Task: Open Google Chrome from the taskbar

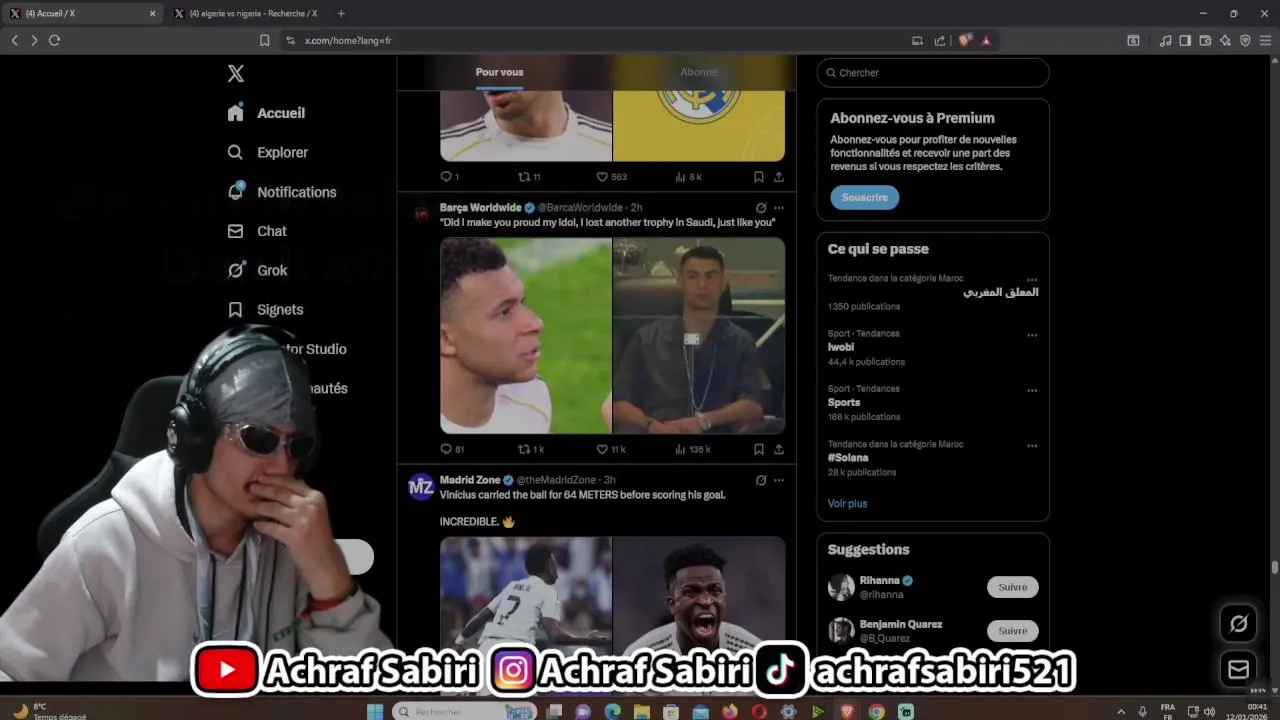Action: click(x=876, y=711)
